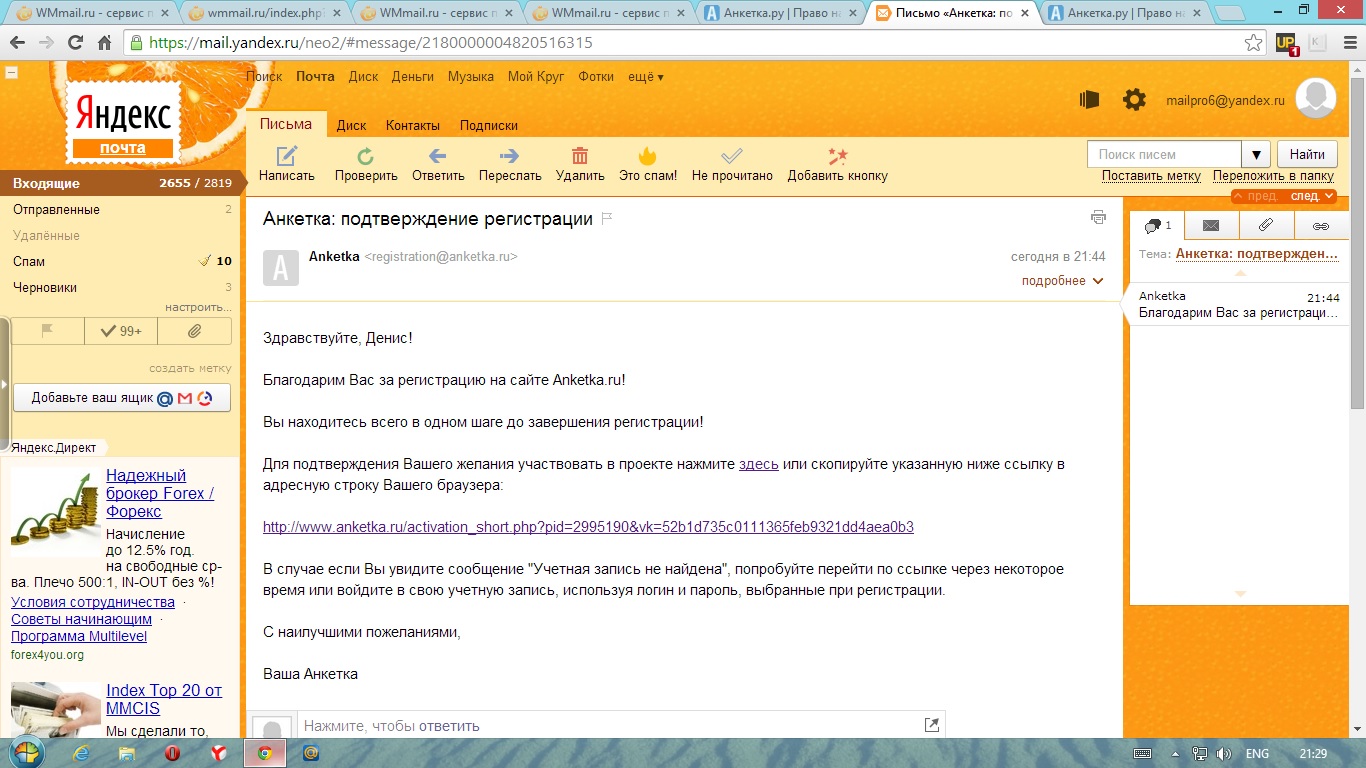Click the UP extension icon in Chrome
Viewport: 1366px width, 768px height.
click(1287, 43)
